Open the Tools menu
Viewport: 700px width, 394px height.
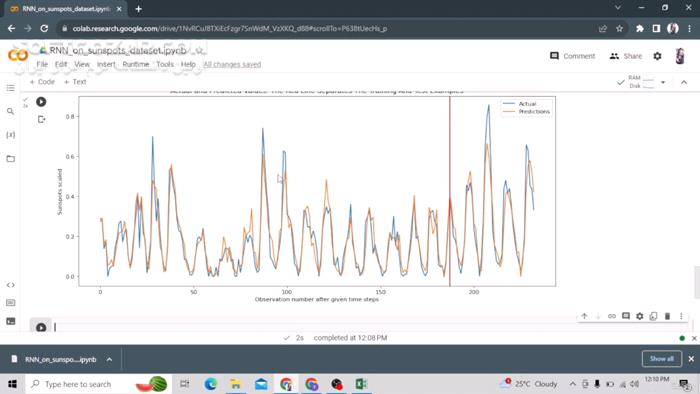click(165, 64)
